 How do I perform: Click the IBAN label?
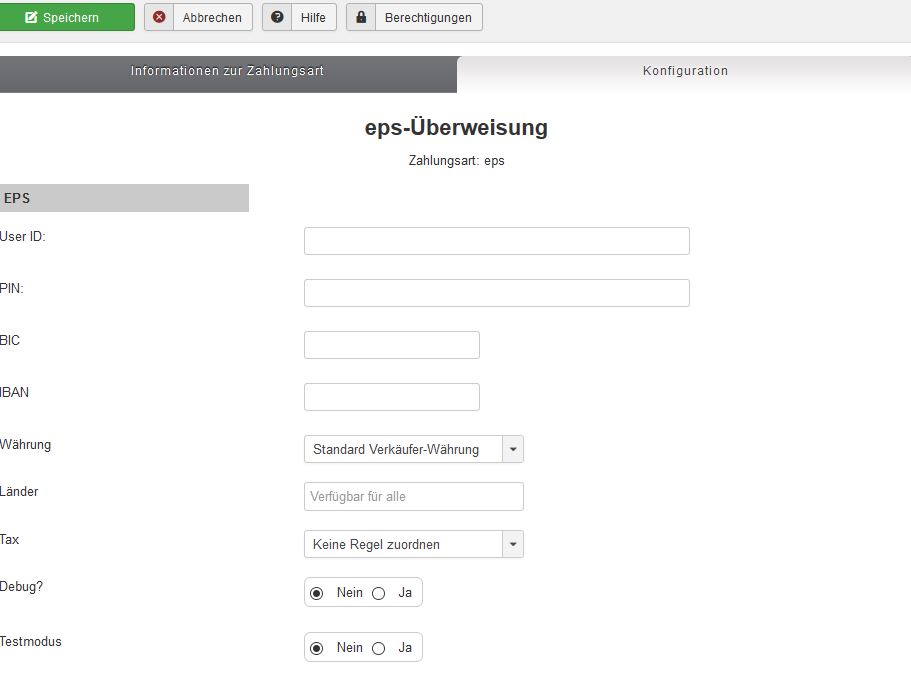(15, 392)
